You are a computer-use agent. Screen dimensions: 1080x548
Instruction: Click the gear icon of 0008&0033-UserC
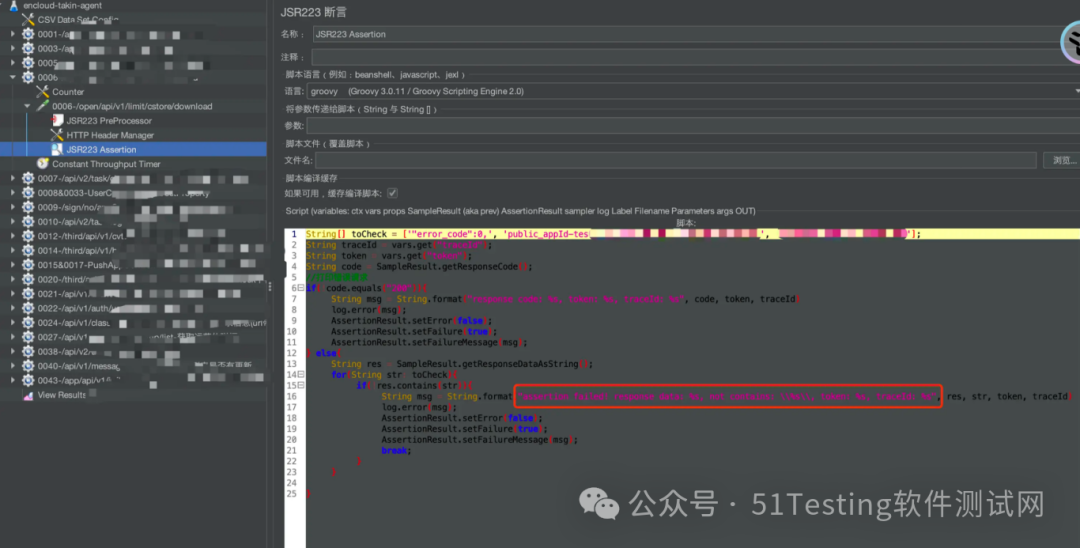(x=28, y=193)
